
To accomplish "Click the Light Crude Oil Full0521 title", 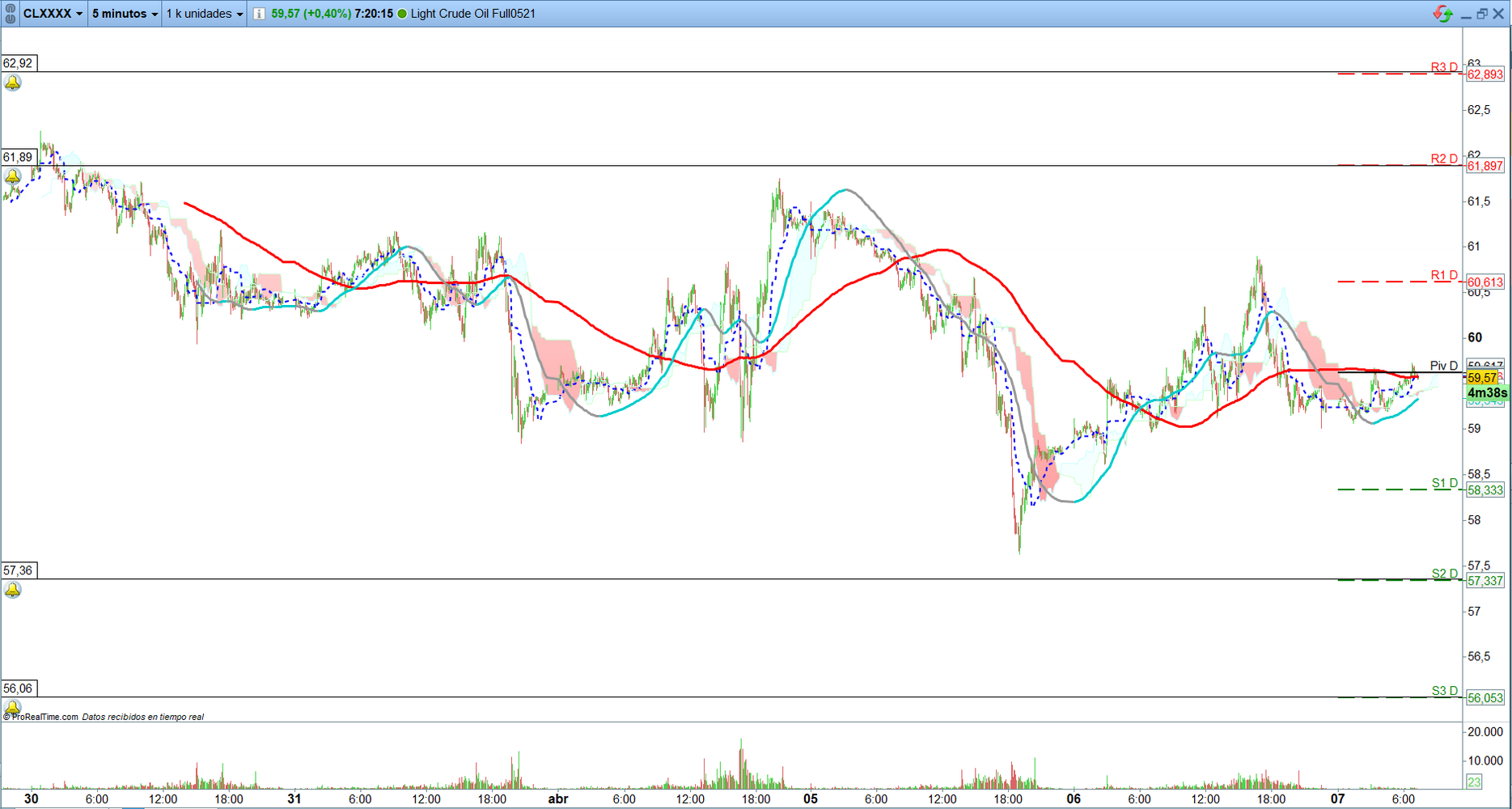I will [473, 14].
